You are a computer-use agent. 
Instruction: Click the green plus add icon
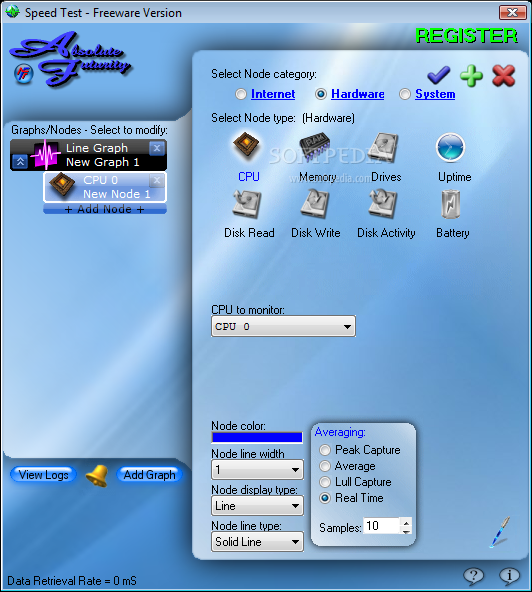(471, 76)
